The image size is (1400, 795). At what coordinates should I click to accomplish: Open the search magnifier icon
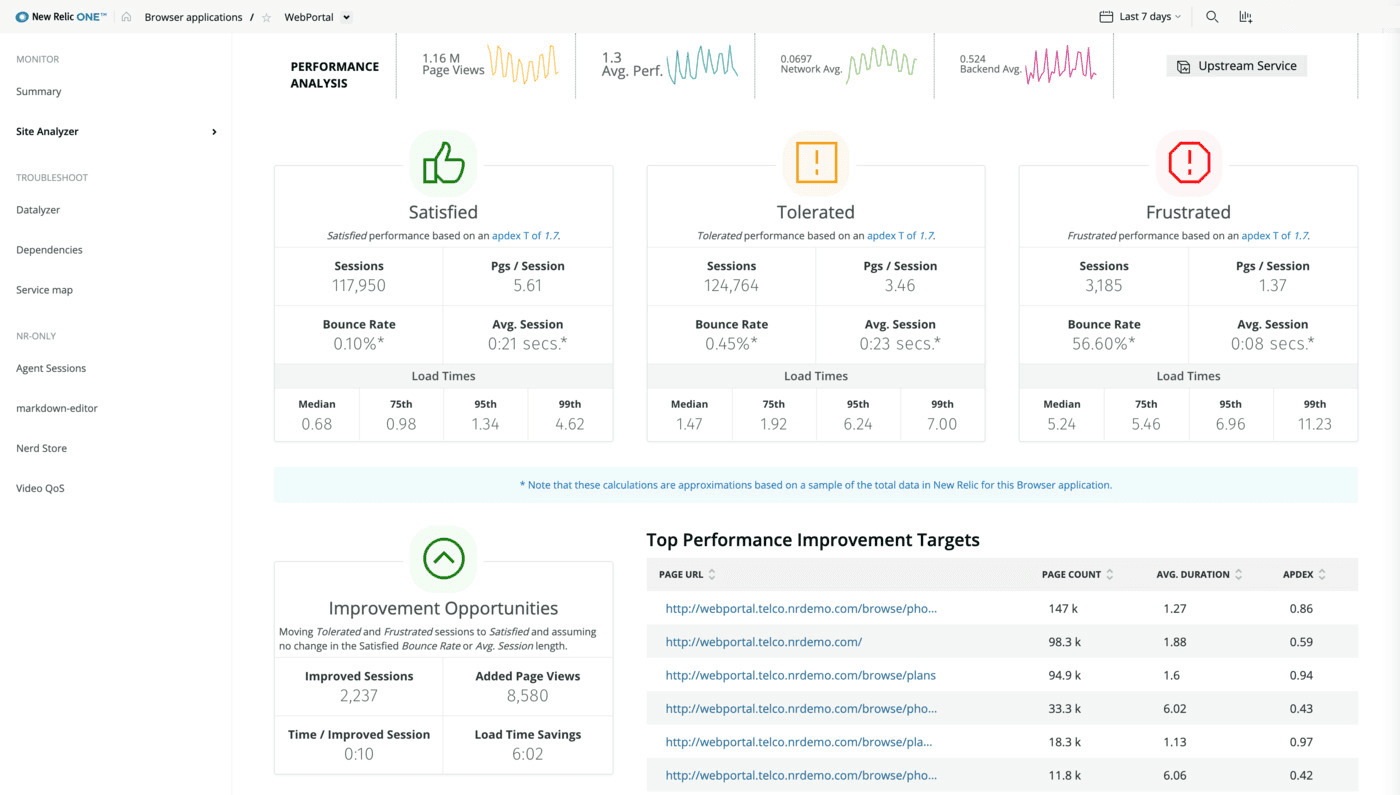pos(1211,16)
